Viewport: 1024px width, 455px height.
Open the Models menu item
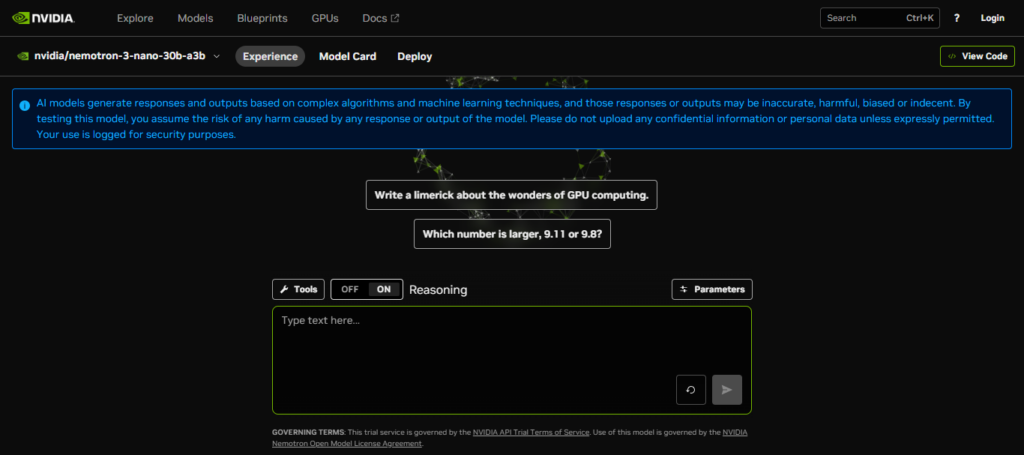pyautogui.click(x=195, y=18)
